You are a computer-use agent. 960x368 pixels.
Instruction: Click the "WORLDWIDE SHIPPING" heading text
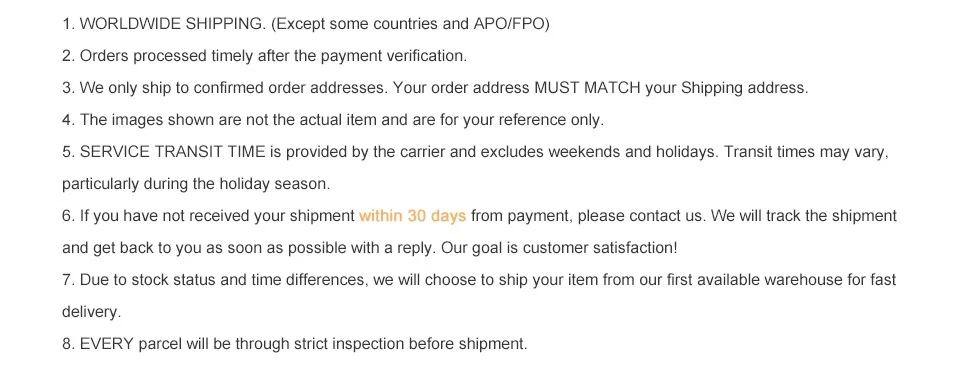point(173,24)
